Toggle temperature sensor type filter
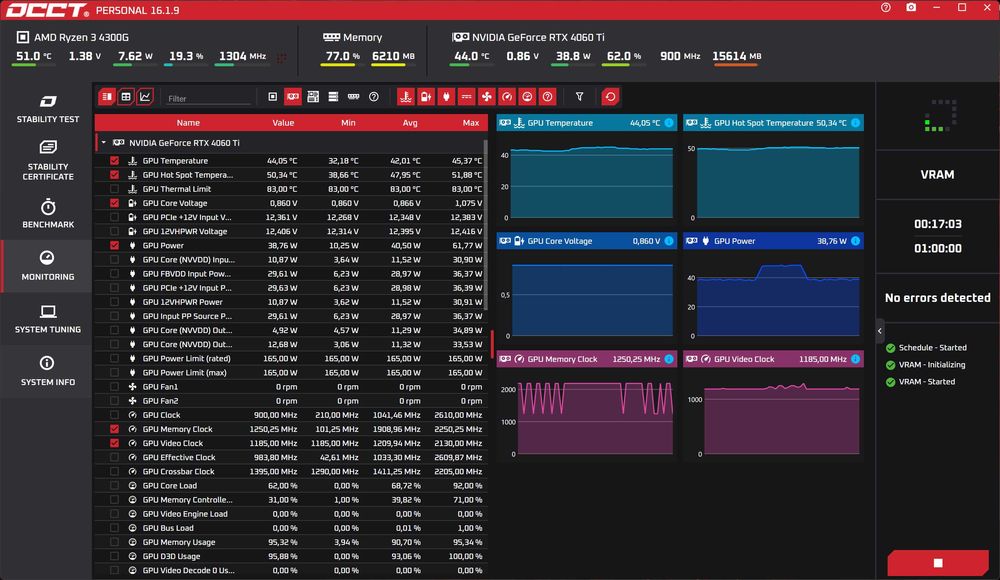 (x=406, y=97)
